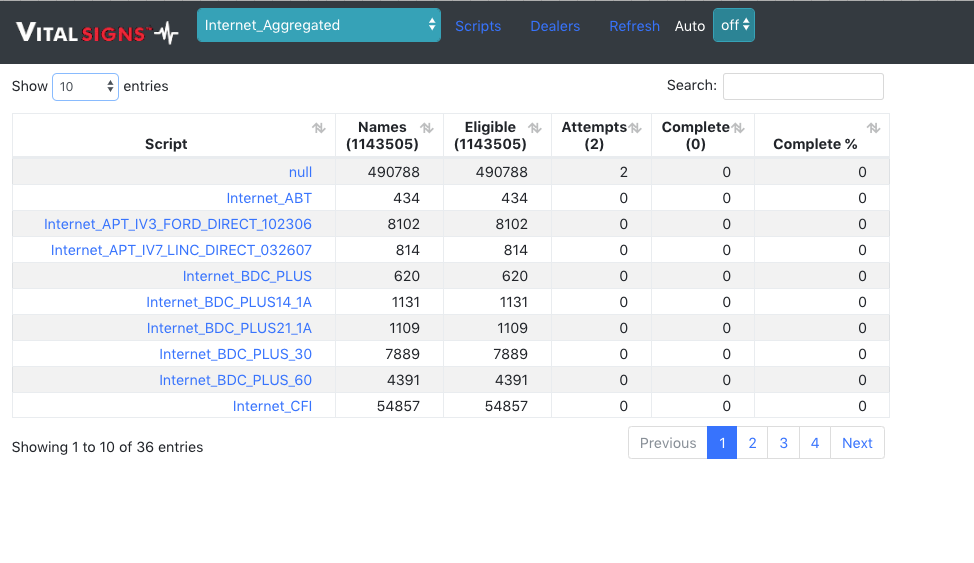Open the Internet_Aggregated campaign dropdown
The height and width of the screenshot is (563, 974).
pos(318,25)
